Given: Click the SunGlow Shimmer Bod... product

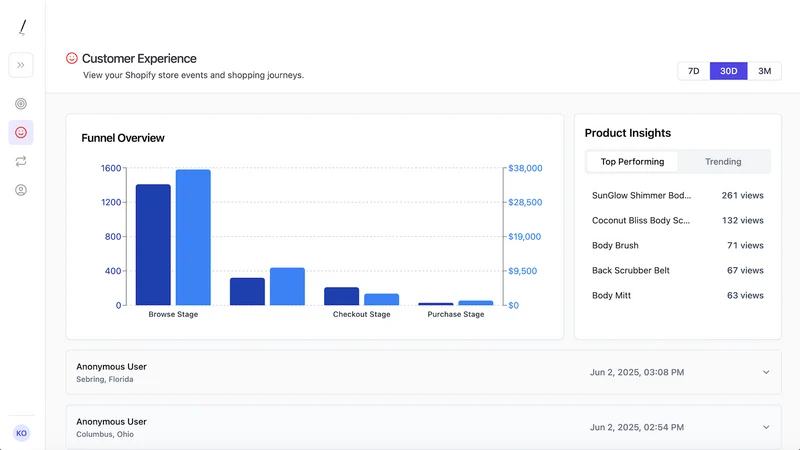Looking at the screenshot, I should point(641,195).
